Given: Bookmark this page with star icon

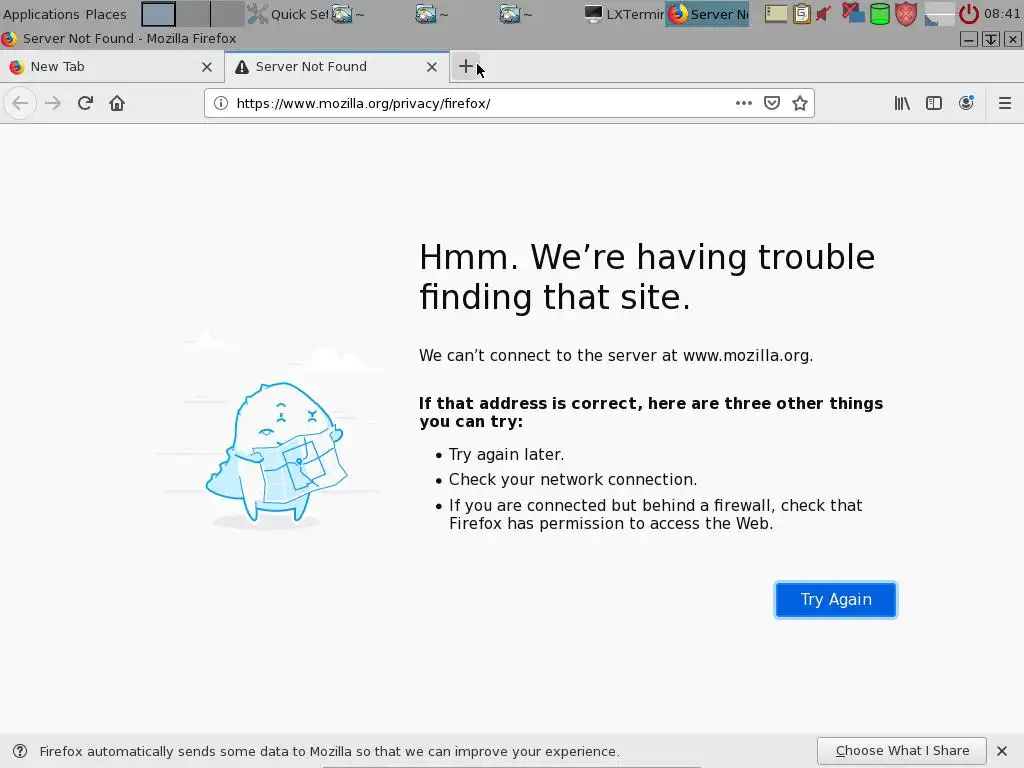Looking at the screenshot, I should [799, 103].
